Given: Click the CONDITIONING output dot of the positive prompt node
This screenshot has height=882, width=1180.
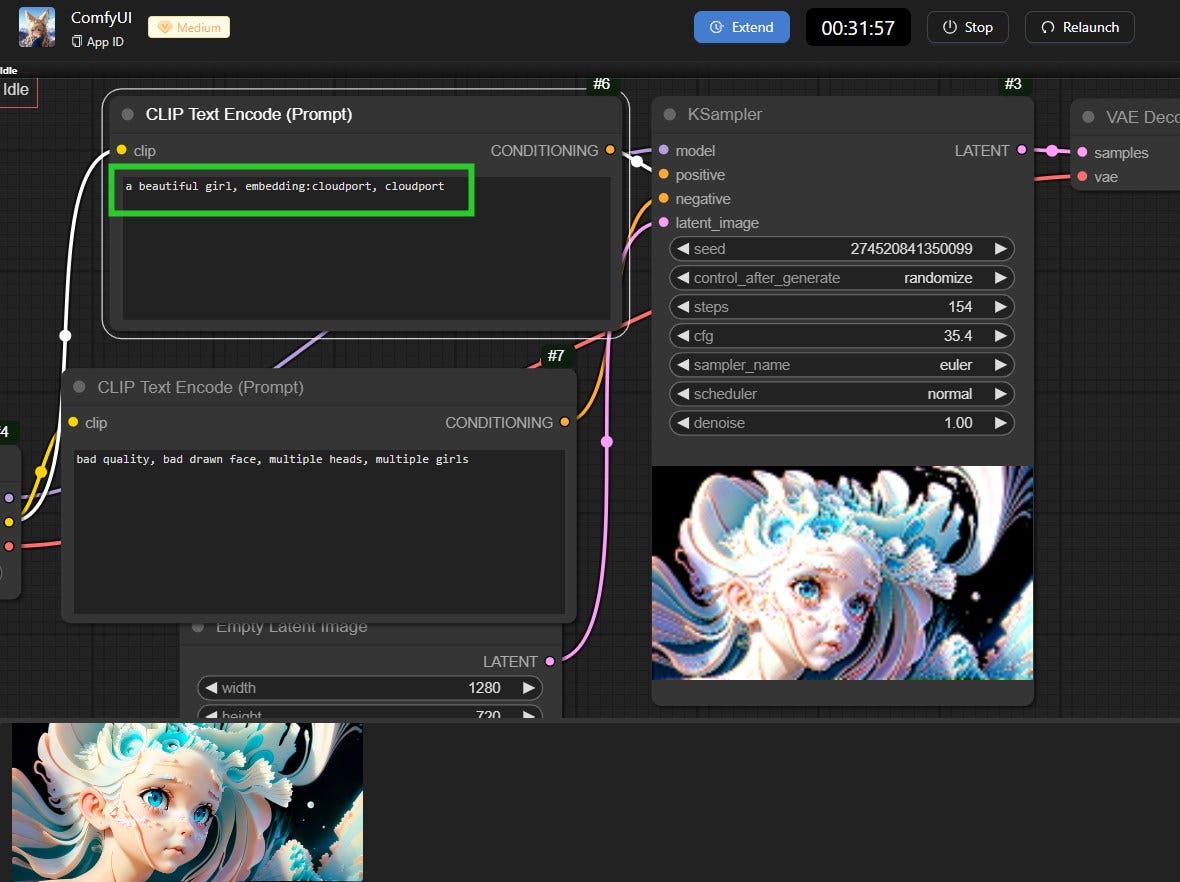Looking at the screenshot, I should click(610, 150).
